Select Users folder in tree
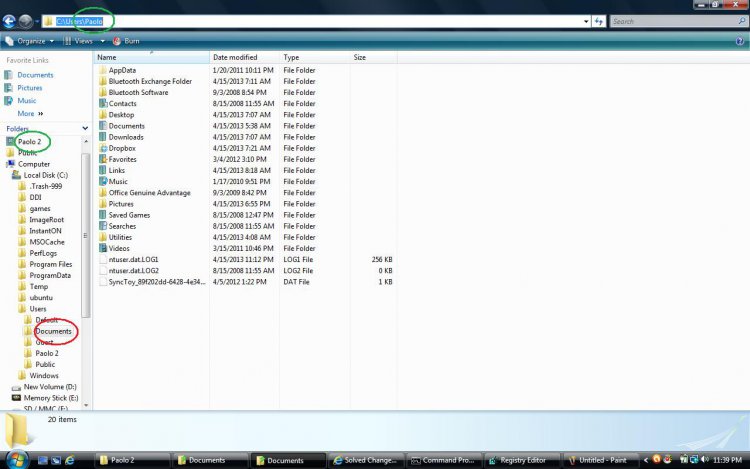750x469 pixels. (38, 309)
